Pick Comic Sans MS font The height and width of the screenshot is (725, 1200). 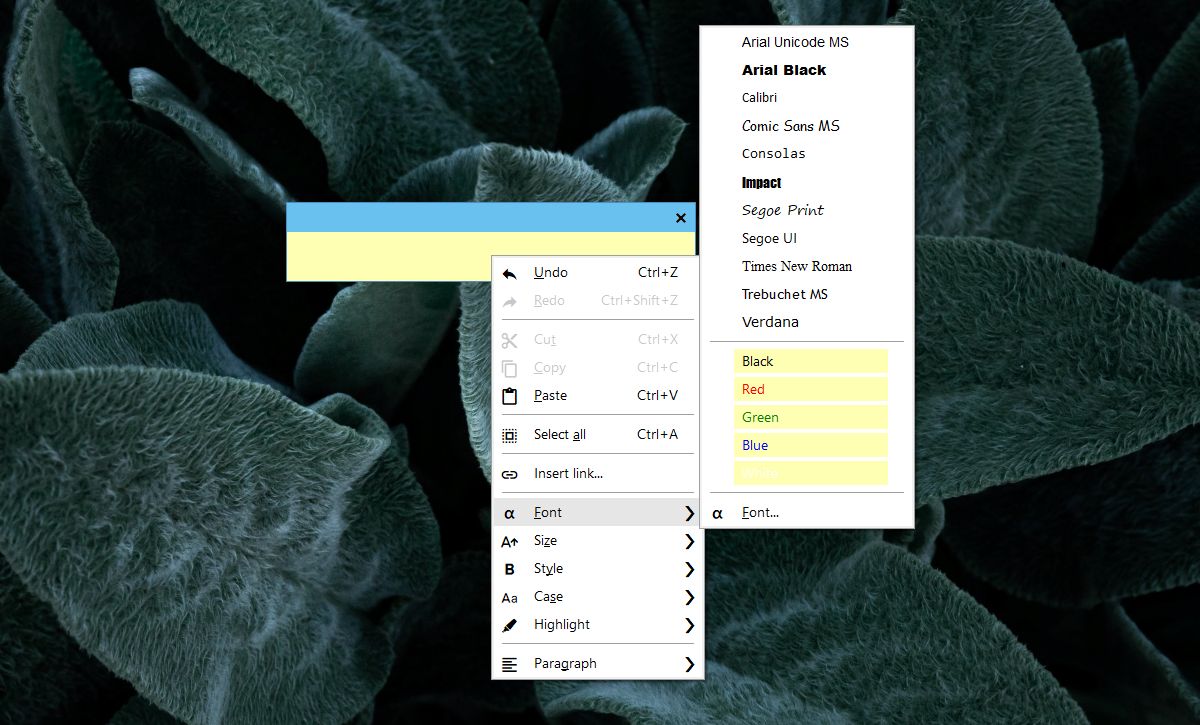(791, 126)
